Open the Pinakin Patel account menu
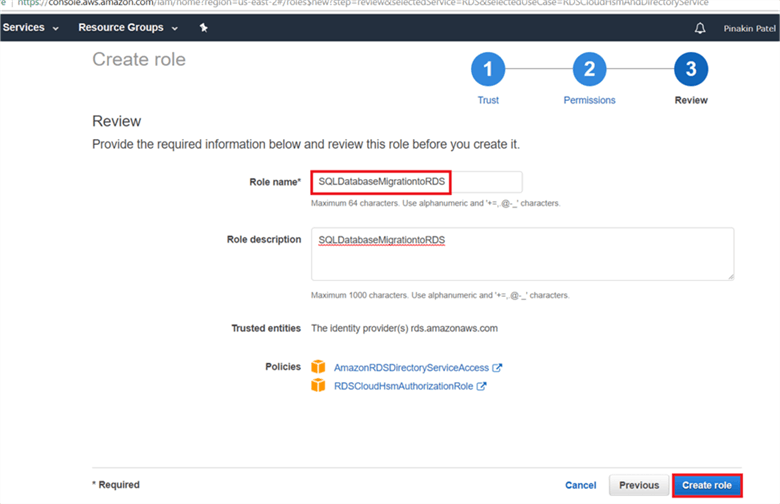This screenshot has height=504, width=780. [750, 28]
